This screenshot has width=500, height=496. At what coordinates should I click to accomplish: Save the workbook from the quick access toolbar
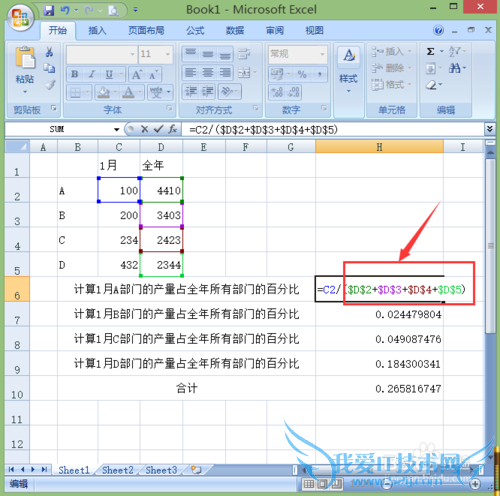(49, 11)
